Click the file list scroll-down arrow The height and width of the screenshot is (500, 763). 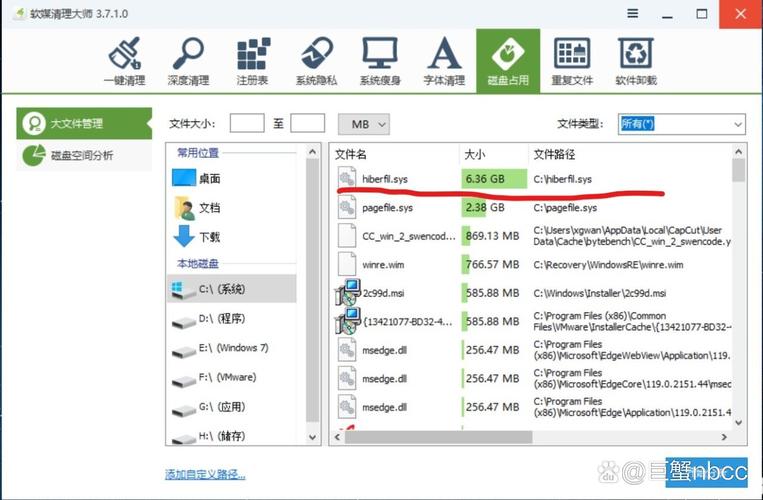tap(739, 422)
